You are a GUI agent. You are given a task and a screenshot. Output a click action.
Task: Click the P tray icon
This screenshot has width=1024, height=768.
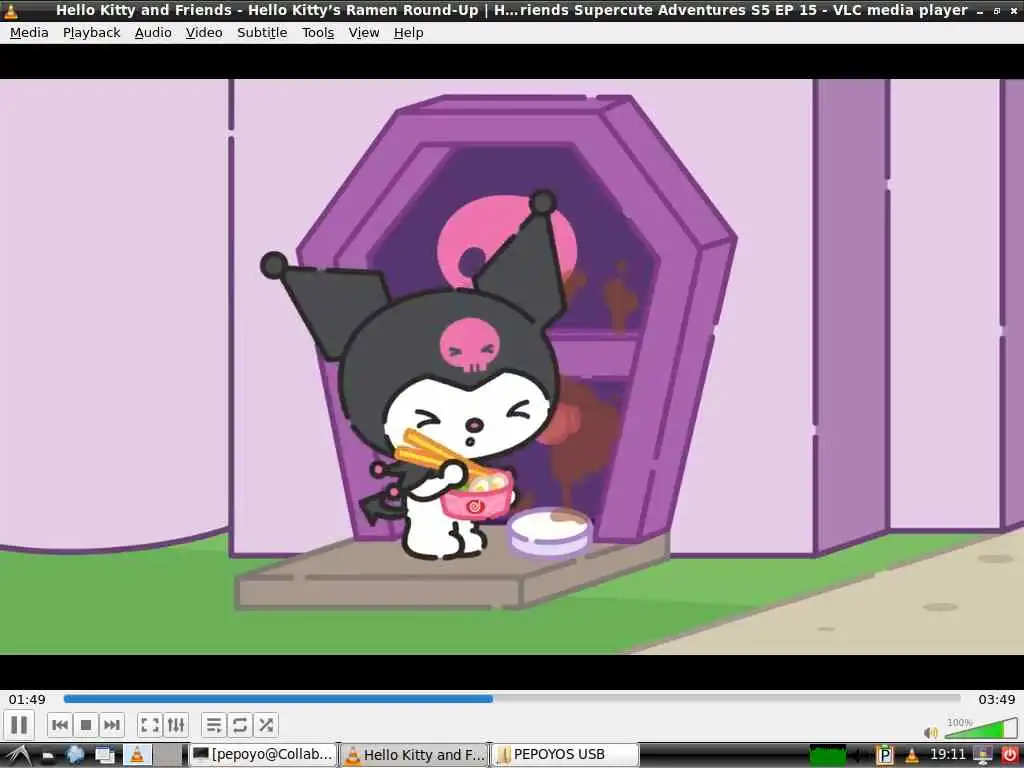pos(885,756)
